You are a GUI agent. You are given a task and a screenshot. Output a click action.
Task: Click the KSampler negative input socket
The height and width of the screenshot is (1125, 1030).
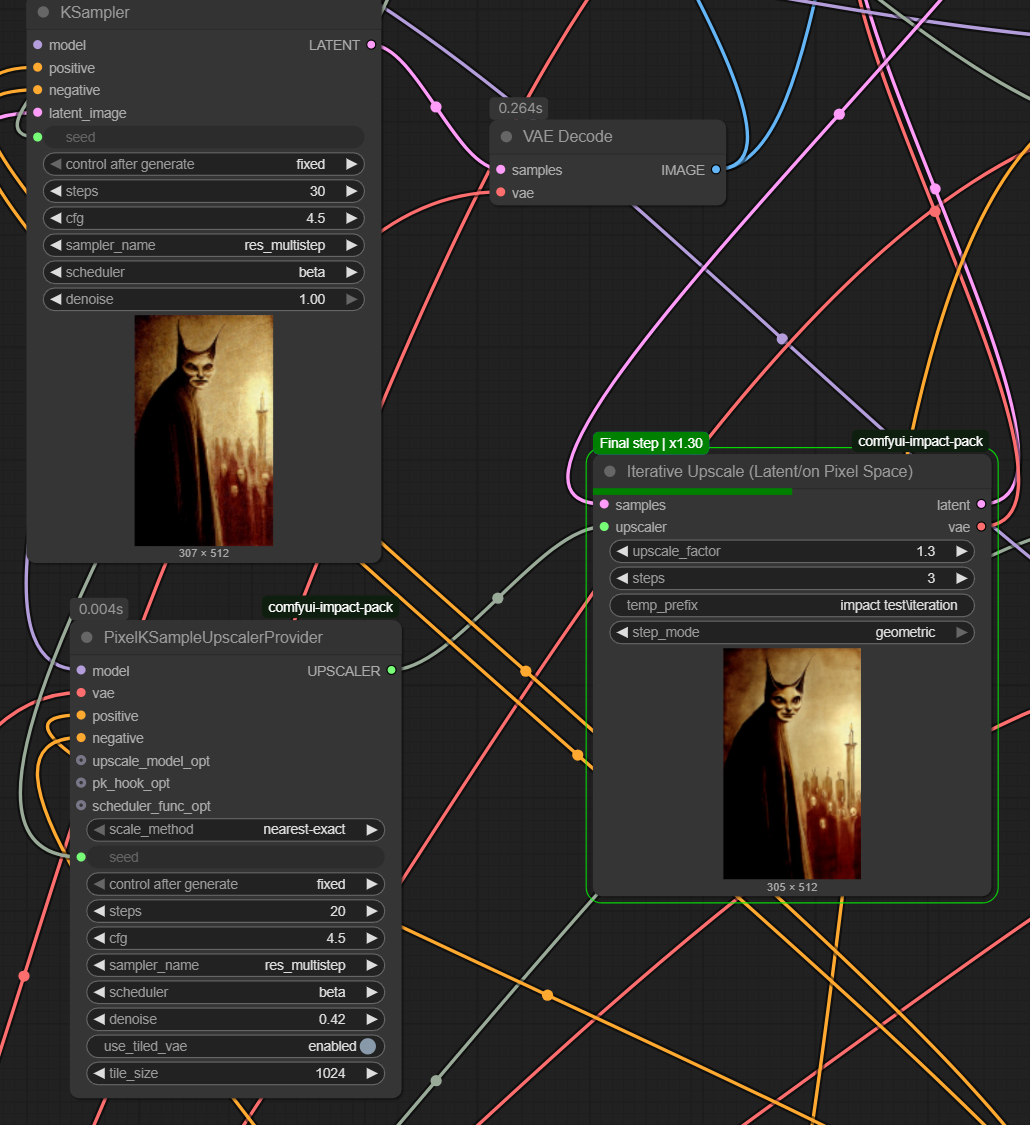click(38, 90)
